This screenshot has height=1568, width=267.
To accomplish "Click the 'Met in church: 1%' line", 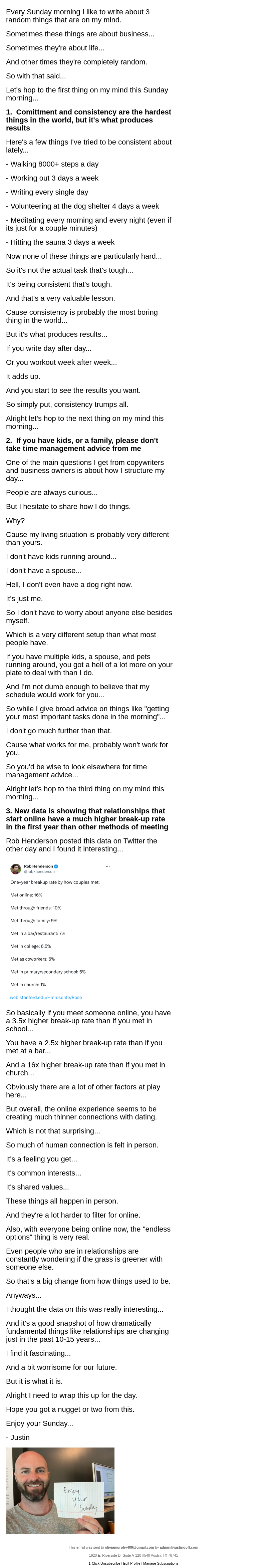I will (x=28, y=985).
